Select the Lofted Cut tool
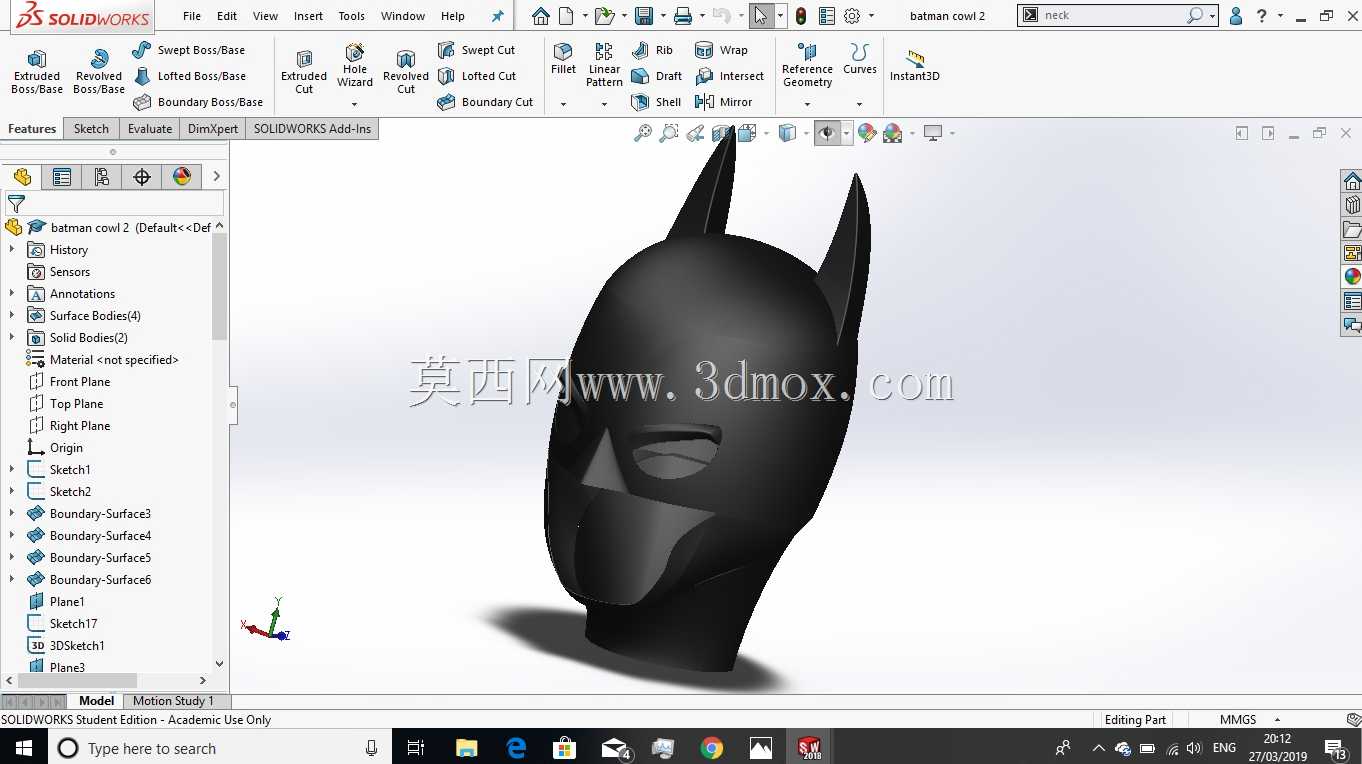 tap(477, 76)
